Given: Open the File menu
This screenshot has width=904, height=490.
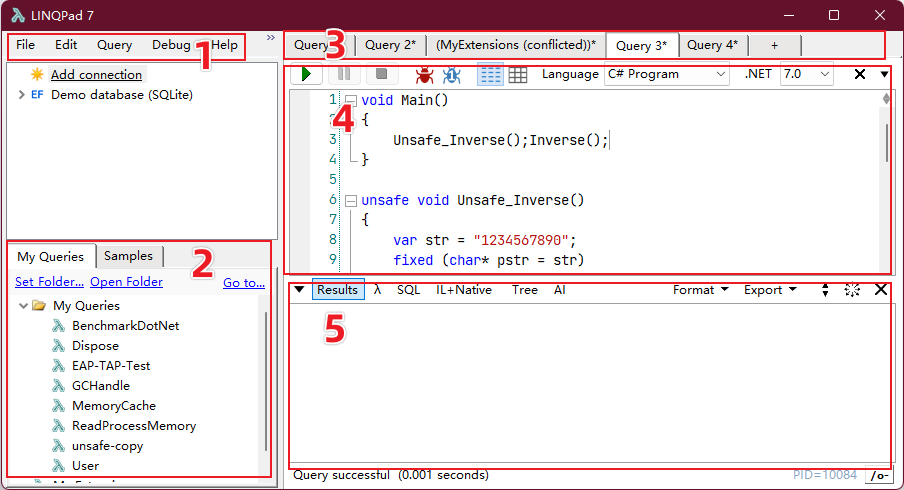Looking at the screenshot, I should [x=25, y=45].
